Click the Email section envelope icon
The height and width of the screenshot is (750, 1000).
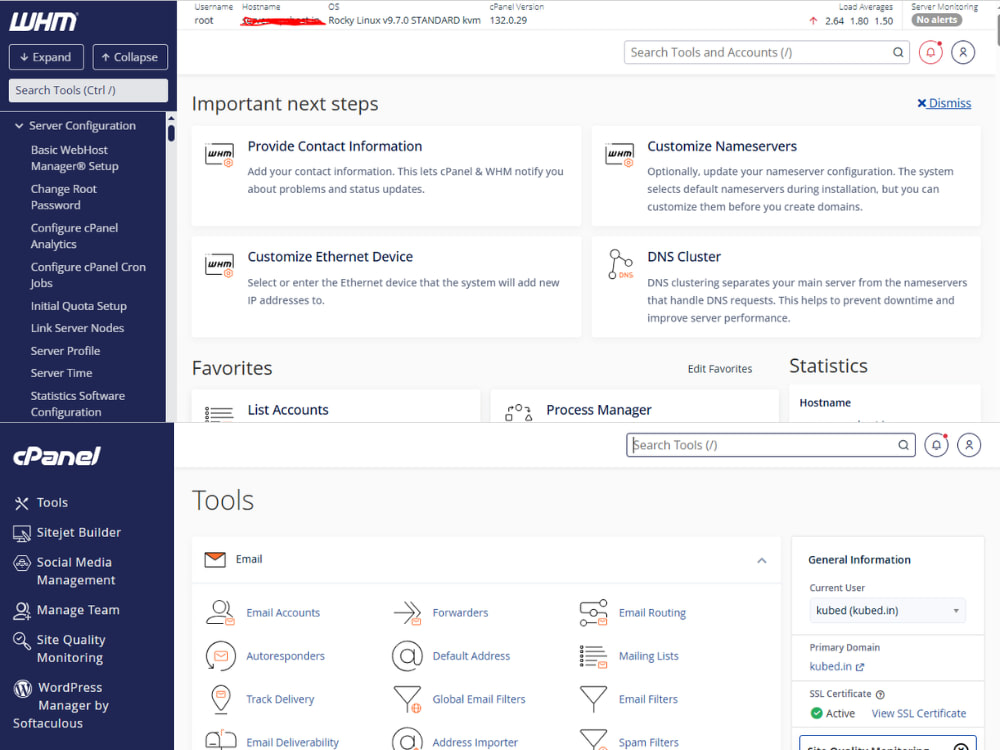point(215,559)
